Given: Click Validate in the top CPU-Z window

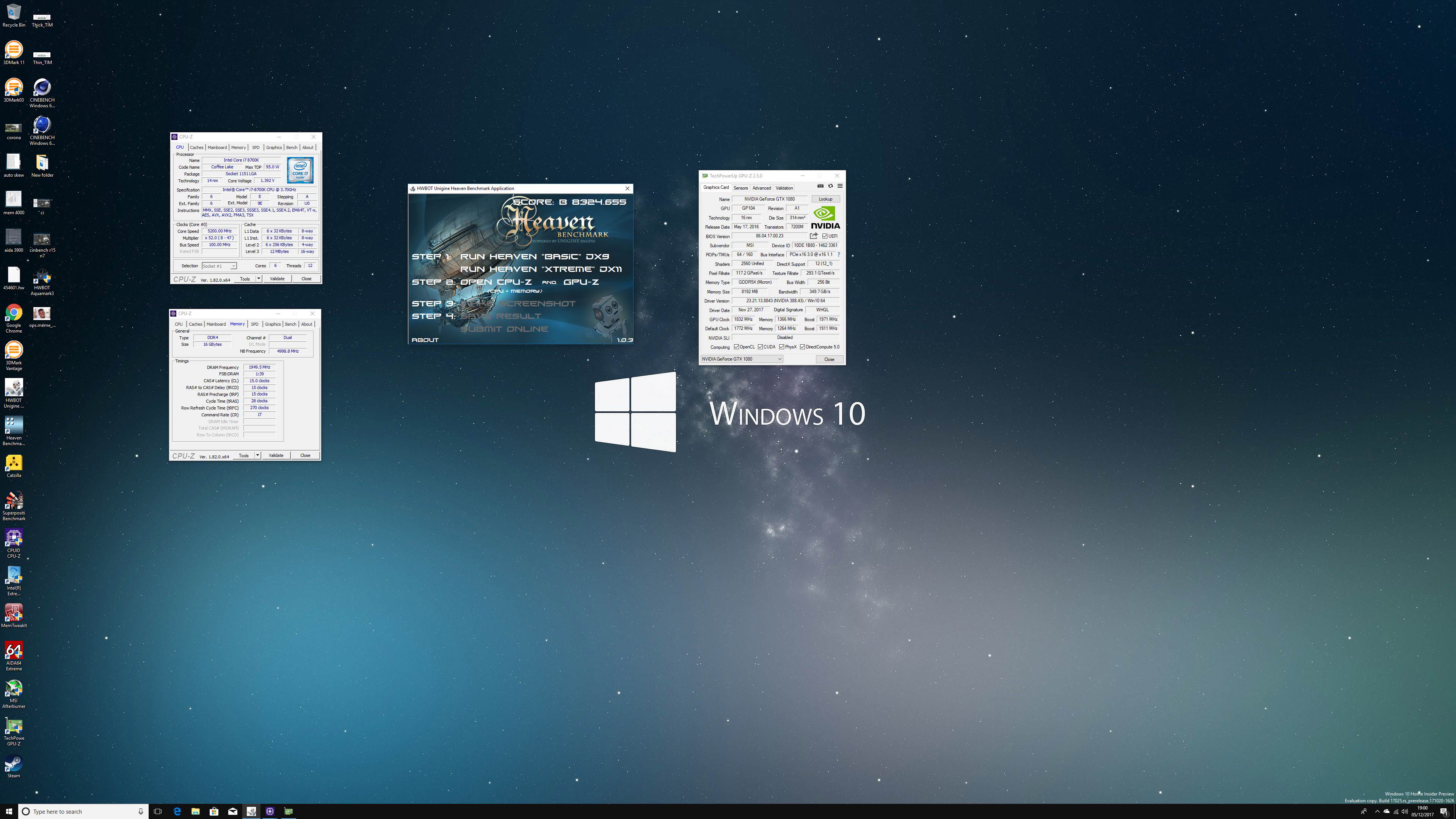Looking at the screenshot, I should tap(277, 279).
